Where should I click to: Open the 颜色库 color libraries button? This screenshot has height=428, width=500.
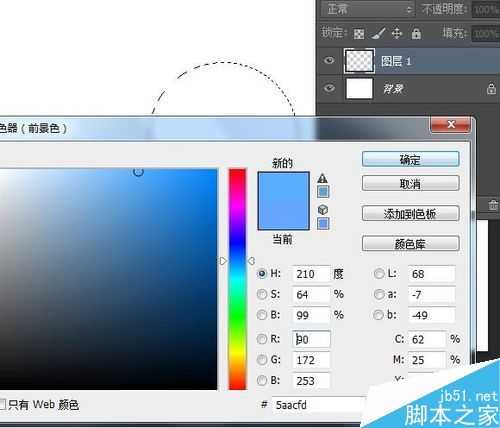click(x=410, y=244)
